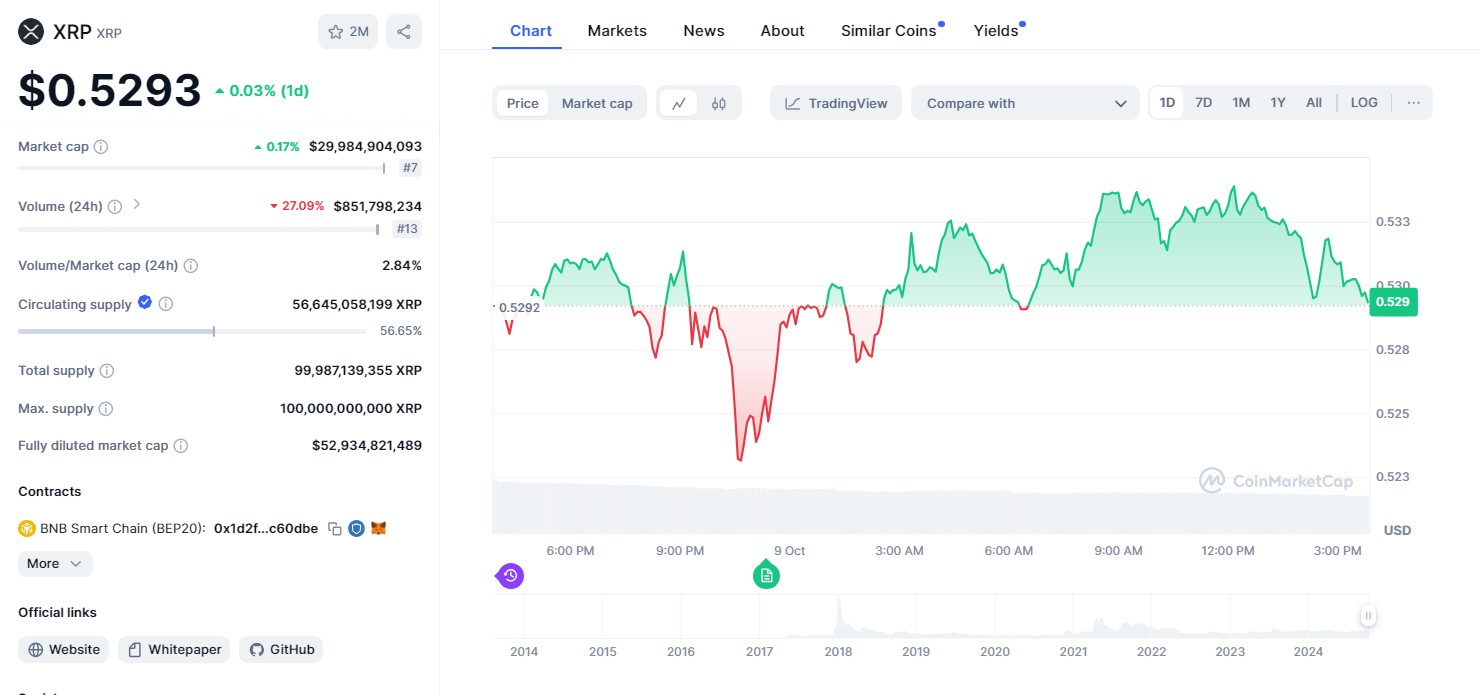Open the Whitepaper link
1480x695 pixels.
175,650
